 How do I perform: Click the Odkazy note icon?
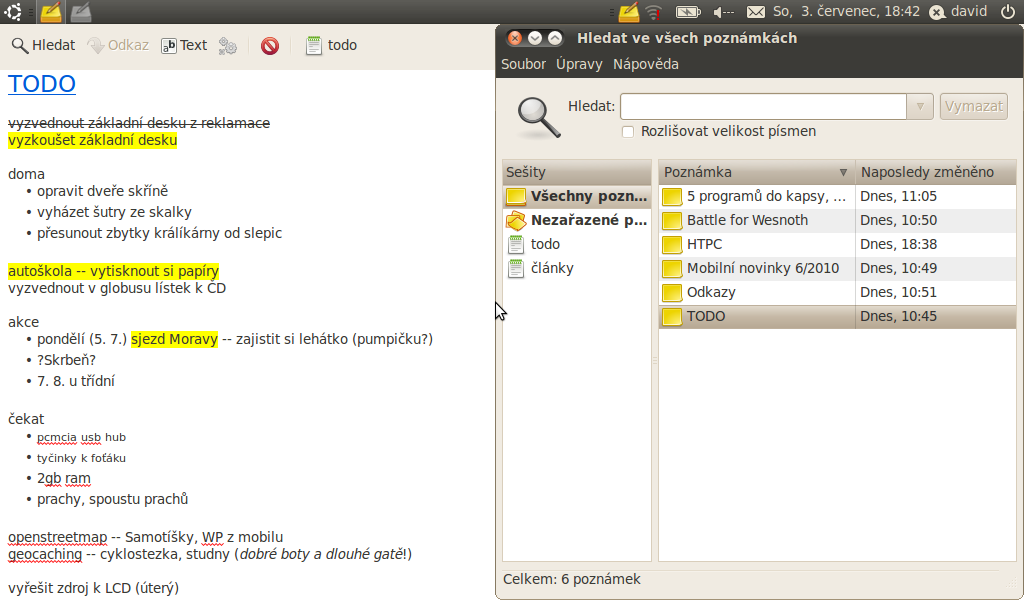672,292
